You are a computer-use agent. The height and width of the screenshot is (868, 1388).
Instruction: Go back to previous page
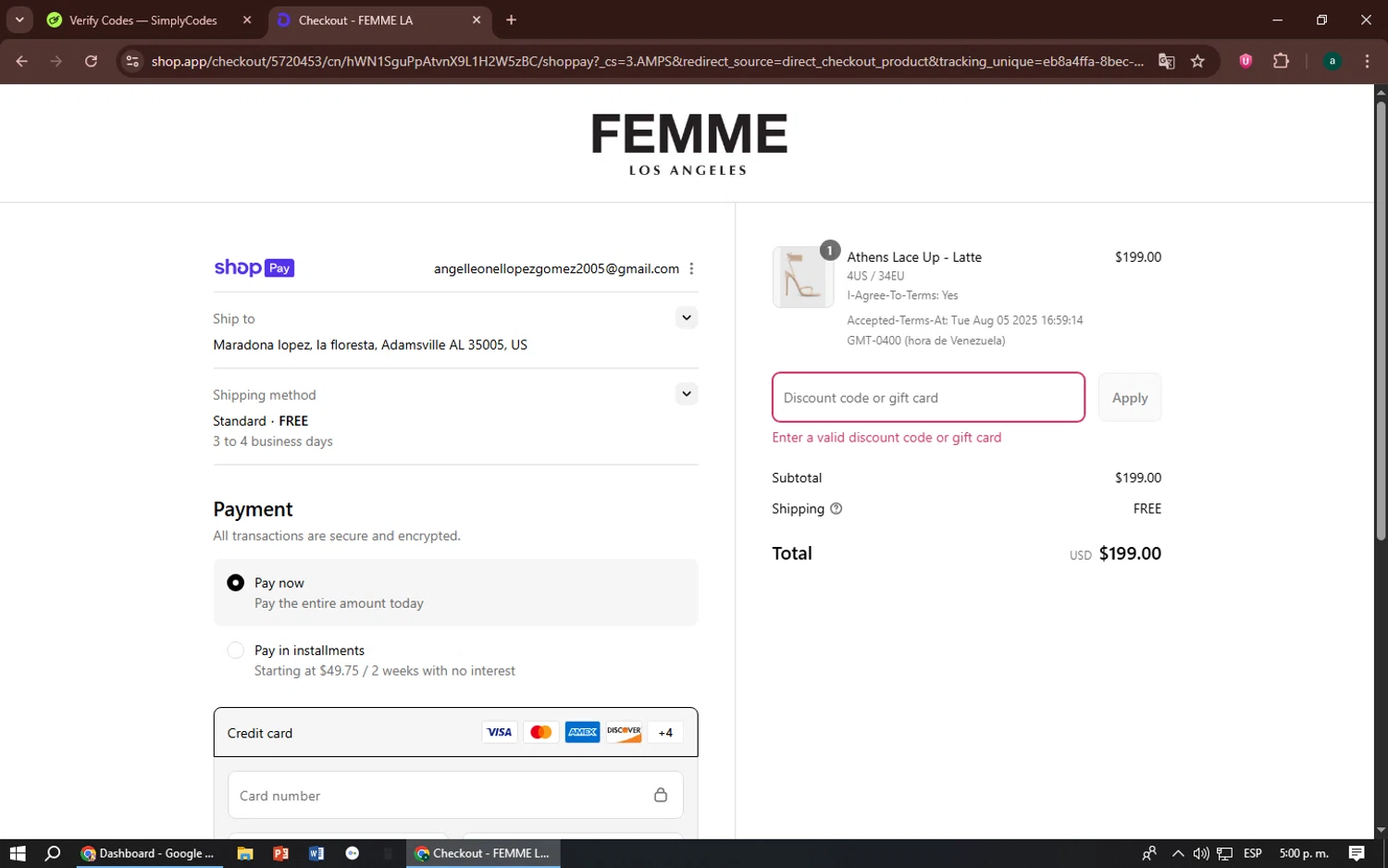point(22,61)
